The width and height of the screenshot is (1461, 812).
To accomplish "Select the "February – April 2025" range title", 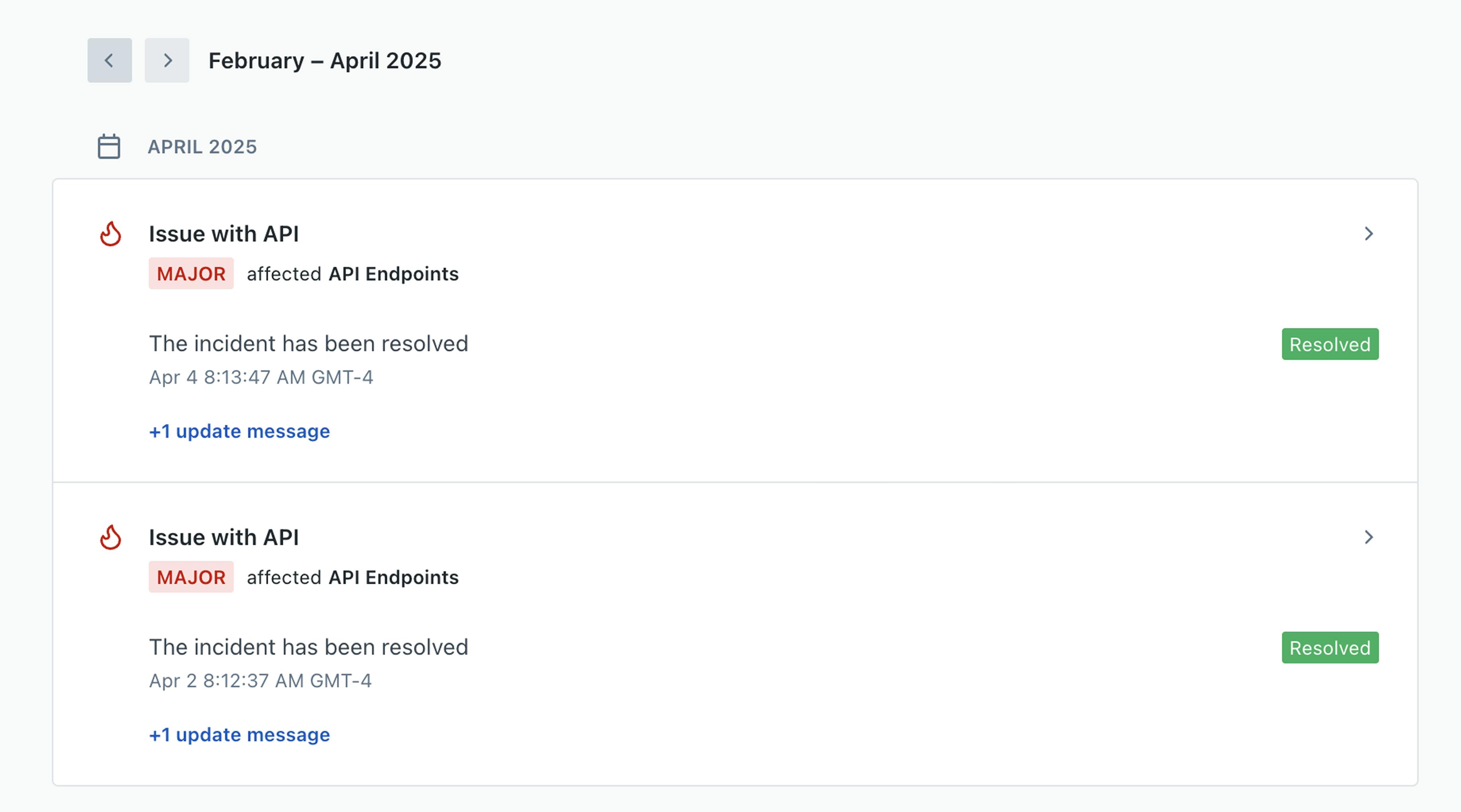I will [324, 60].
